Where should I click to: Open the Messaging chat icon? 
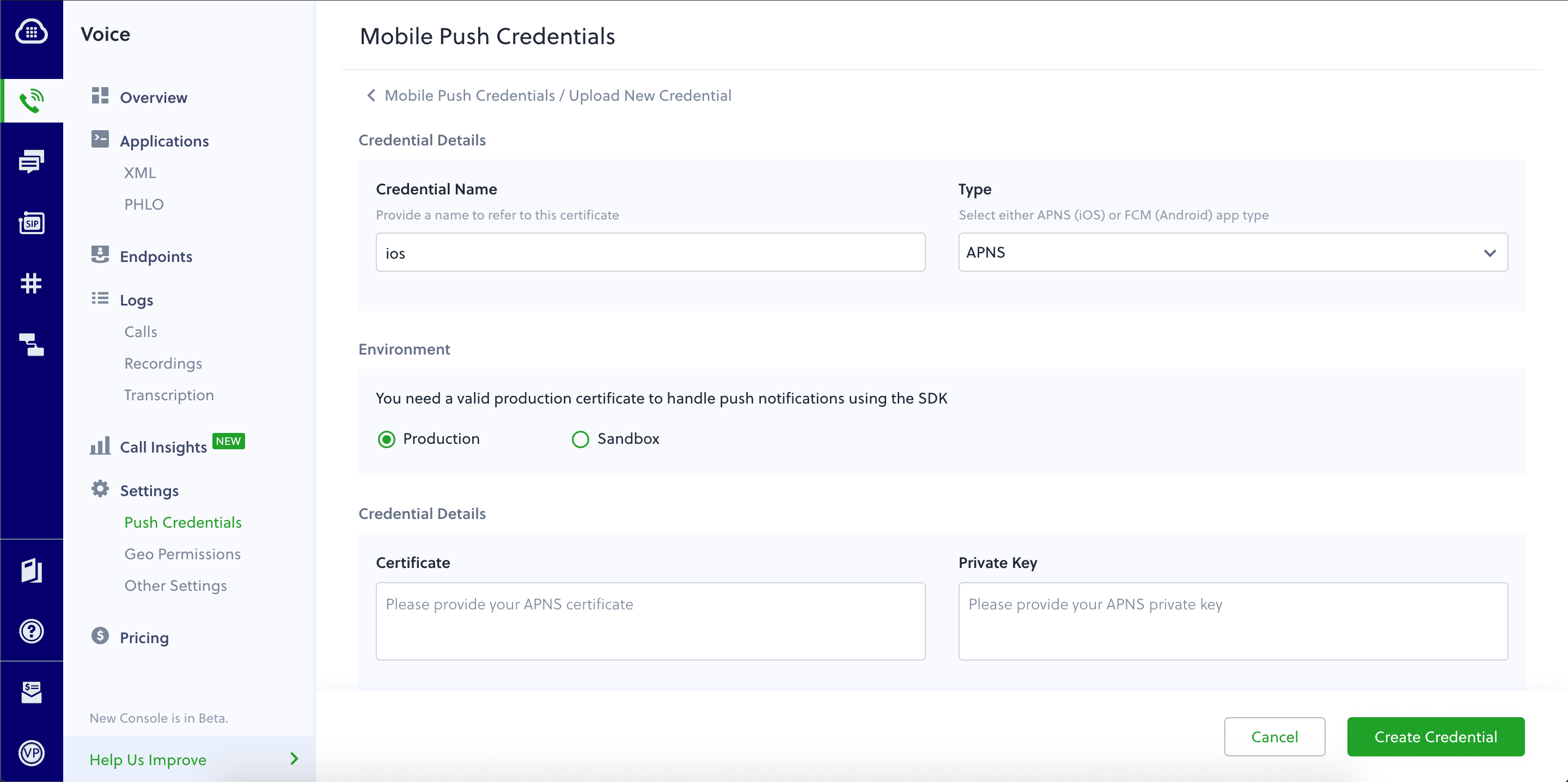(31, 161)
